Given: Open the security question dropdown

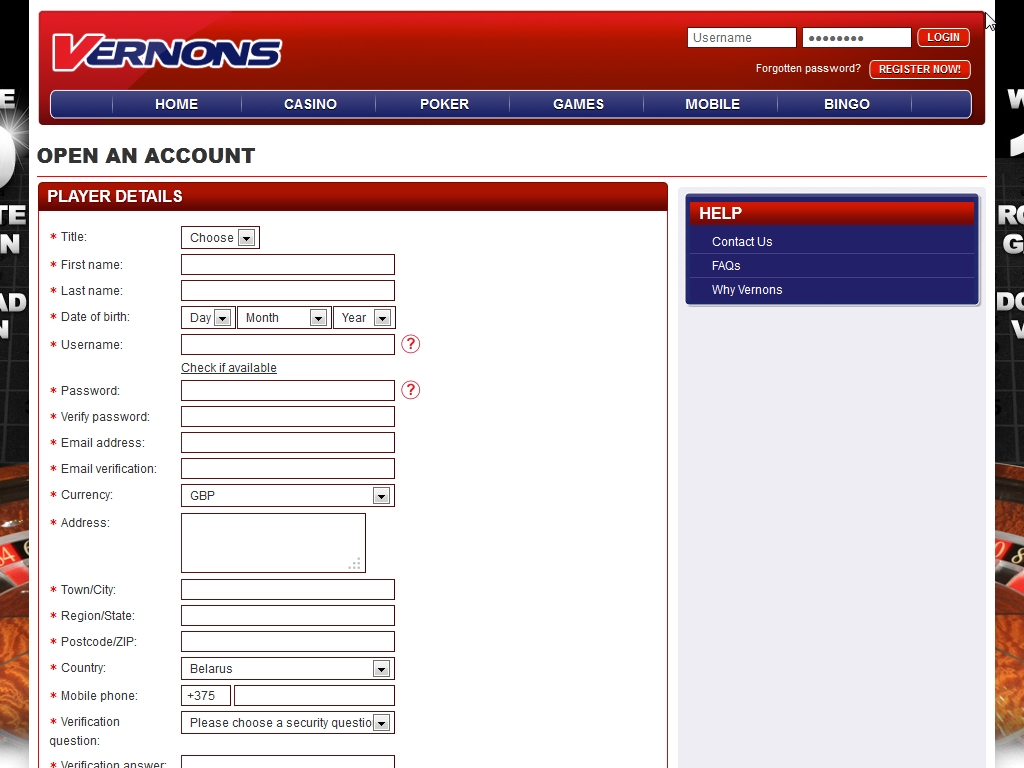Looking at the screenshot, I should (288, 723).
